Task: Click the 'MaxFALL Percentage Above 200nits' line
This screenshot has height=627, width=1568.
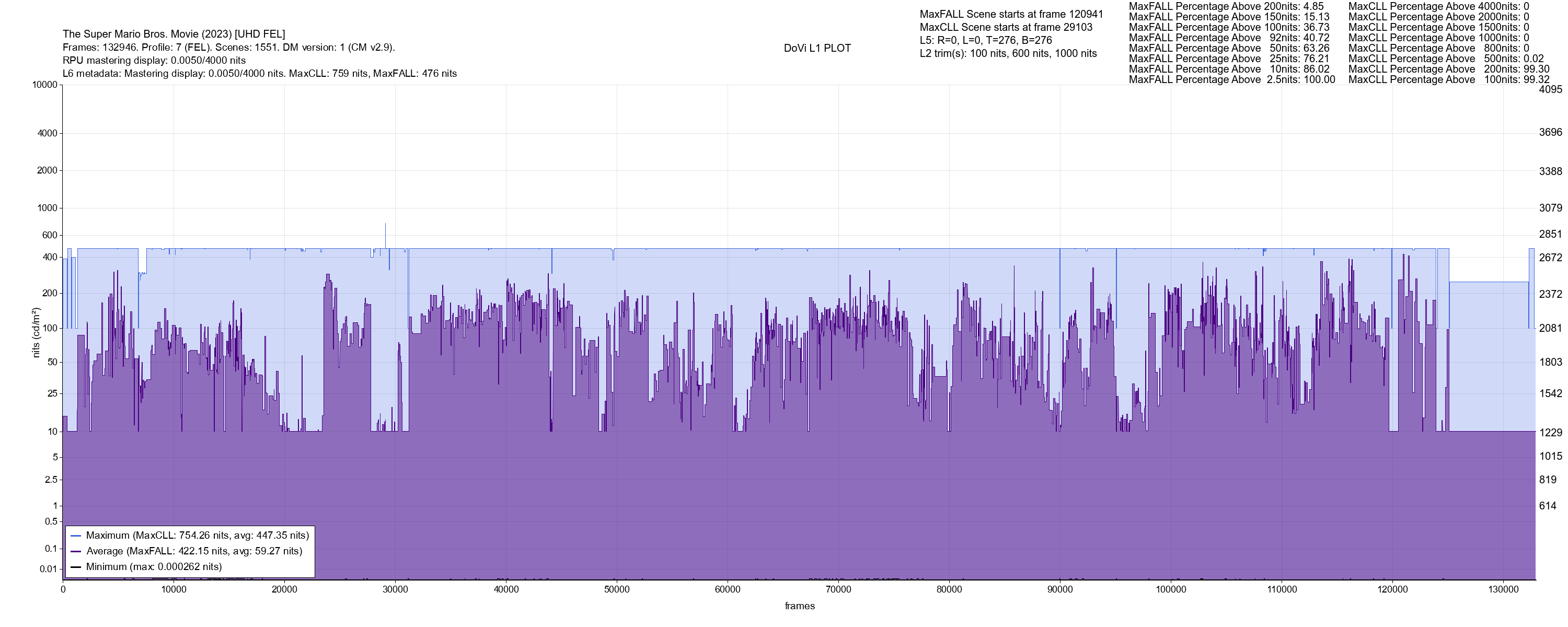Action: [x=1226, y=6]
